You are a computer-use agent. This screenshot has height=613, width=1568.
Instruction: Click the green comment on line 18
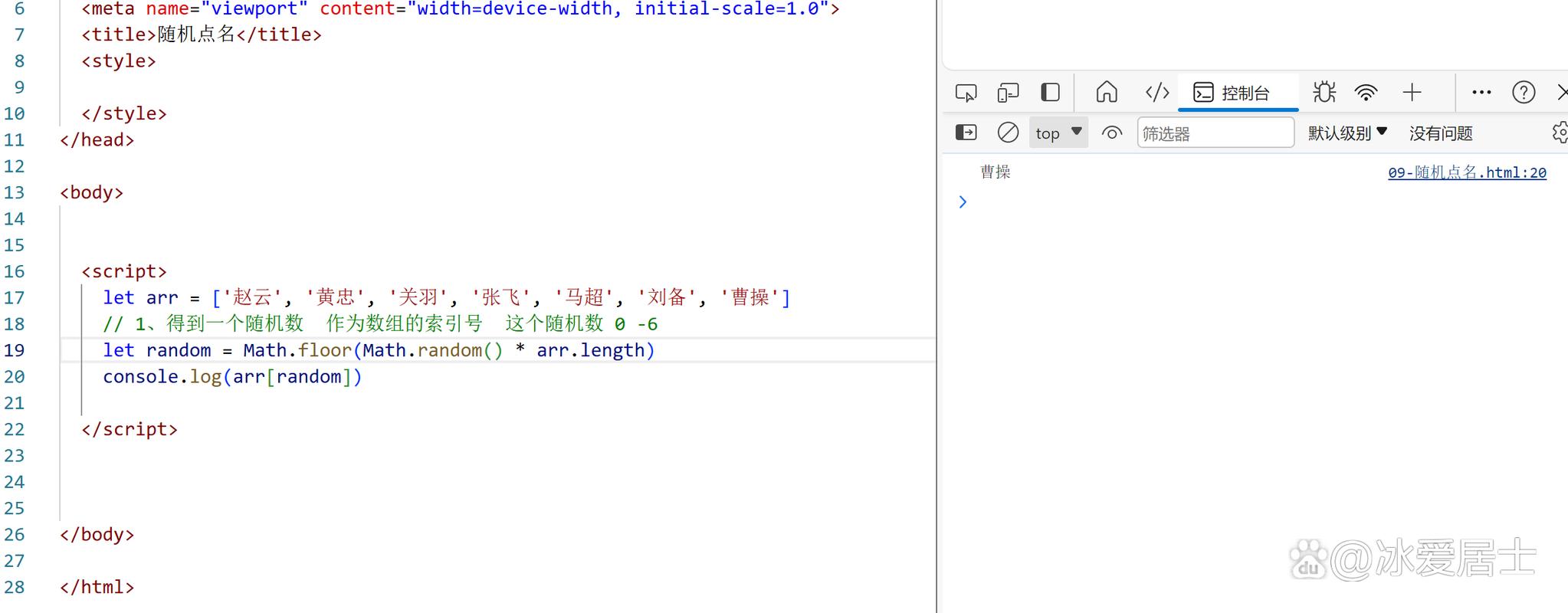click(380, 323)
